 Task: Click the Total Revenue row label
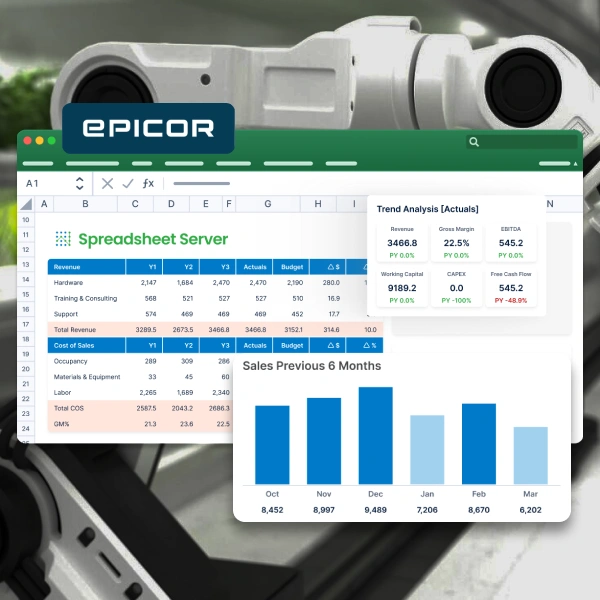75,330
